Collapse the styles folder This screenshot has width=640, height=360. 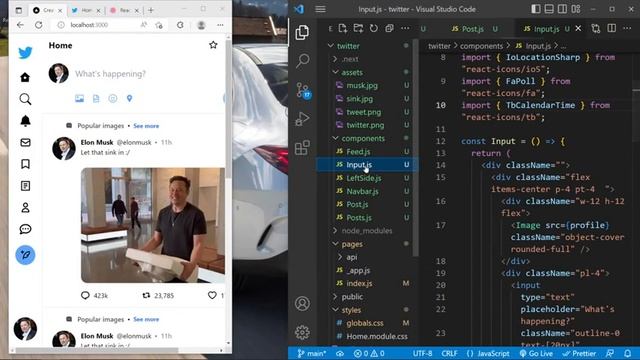[336, 310]
